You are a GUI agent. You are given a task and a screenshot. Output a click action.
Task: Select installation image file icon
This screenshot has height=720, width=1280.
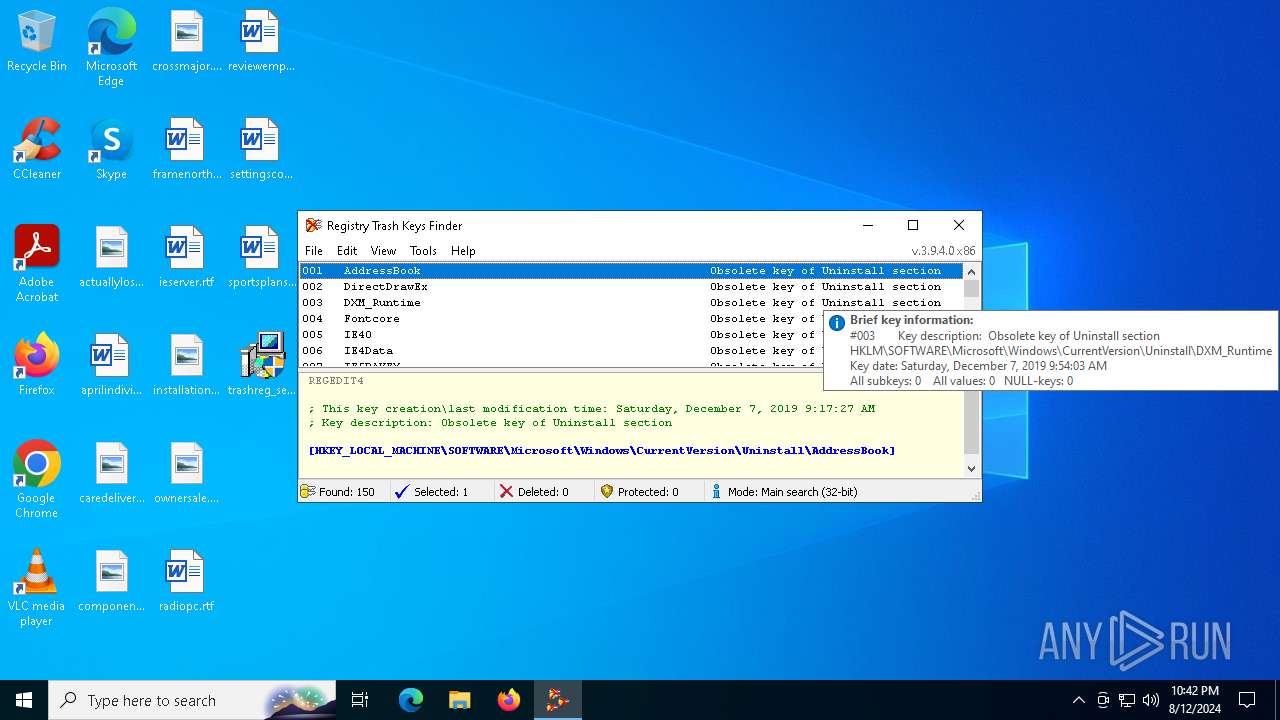pyautogui.click(x=186, y=366)
